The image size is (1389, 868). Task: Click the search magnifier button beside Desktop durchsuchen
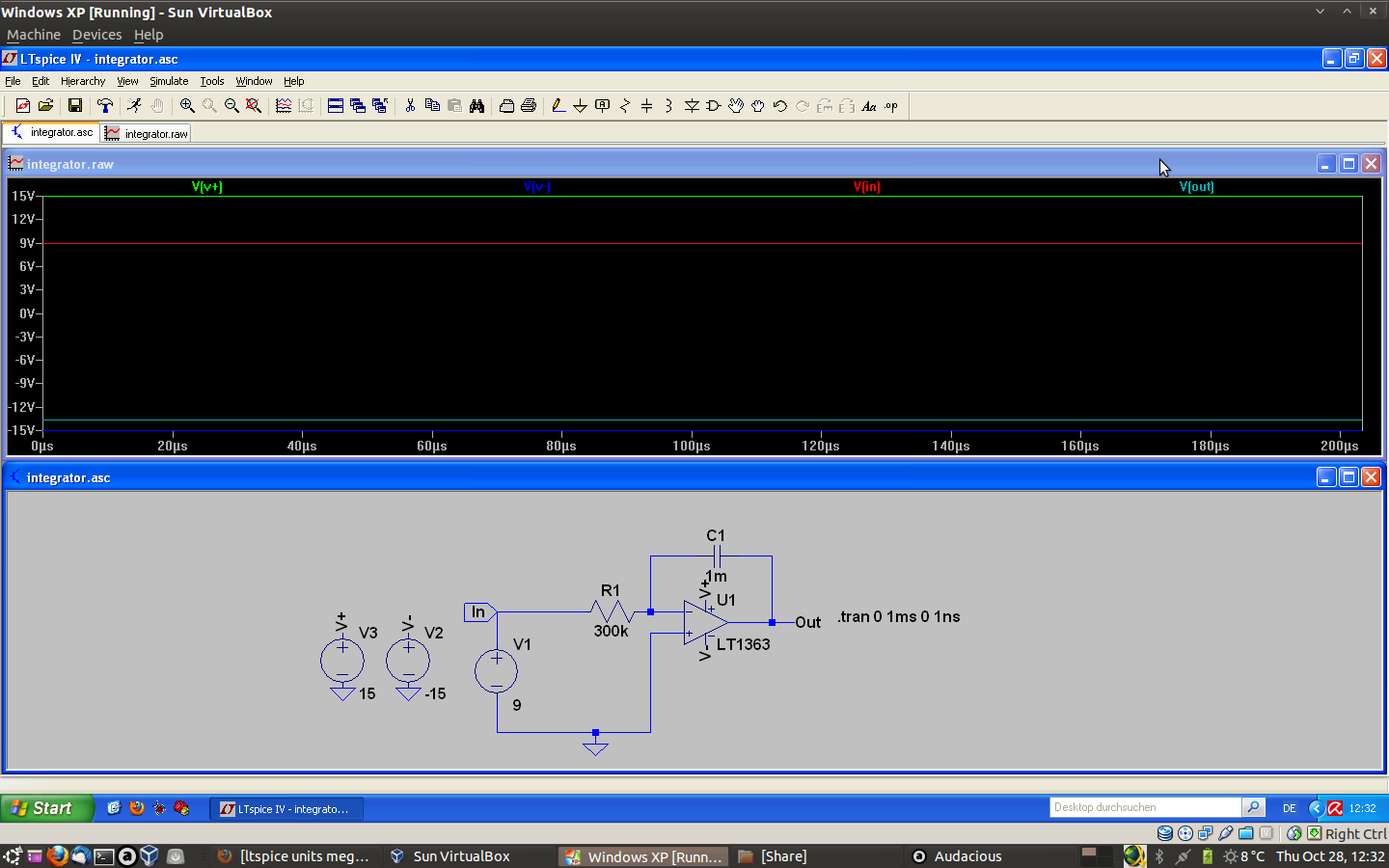coord(1253,807)
